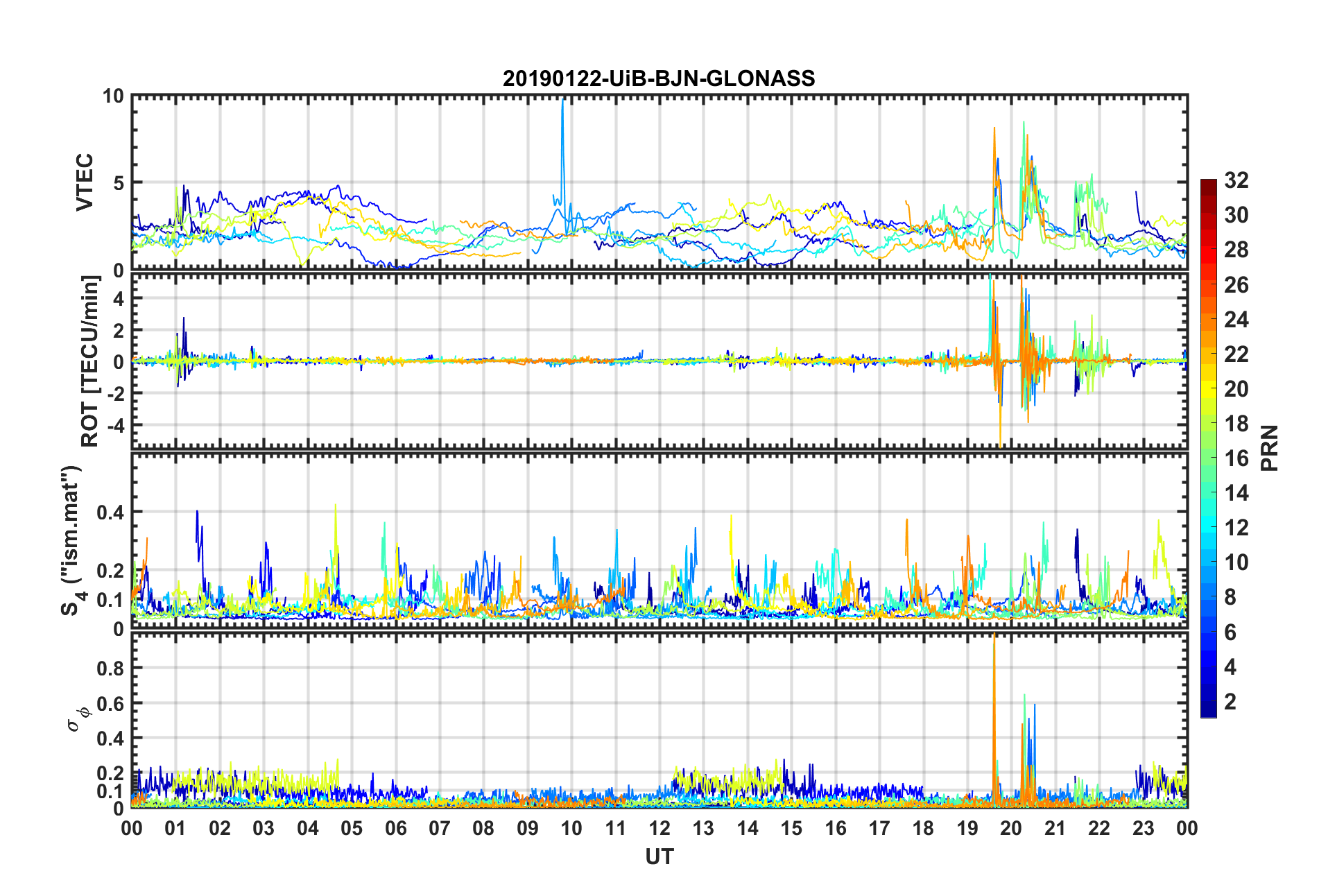Click the VTEC panel y-tick 10

[x=113, y=96]
